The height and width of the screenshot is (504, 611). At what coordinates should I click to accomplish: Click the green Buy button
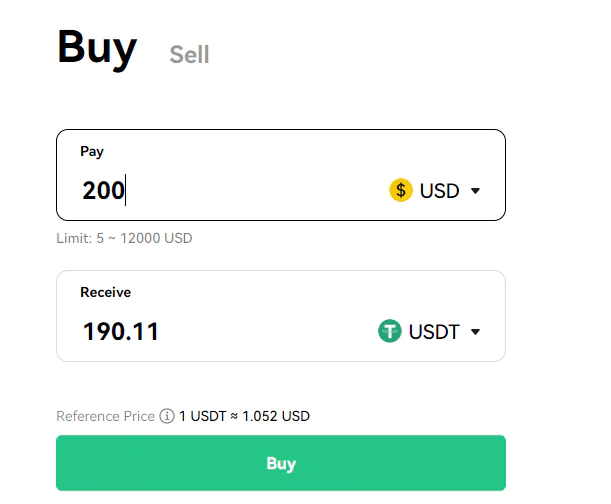pos(281,463)
